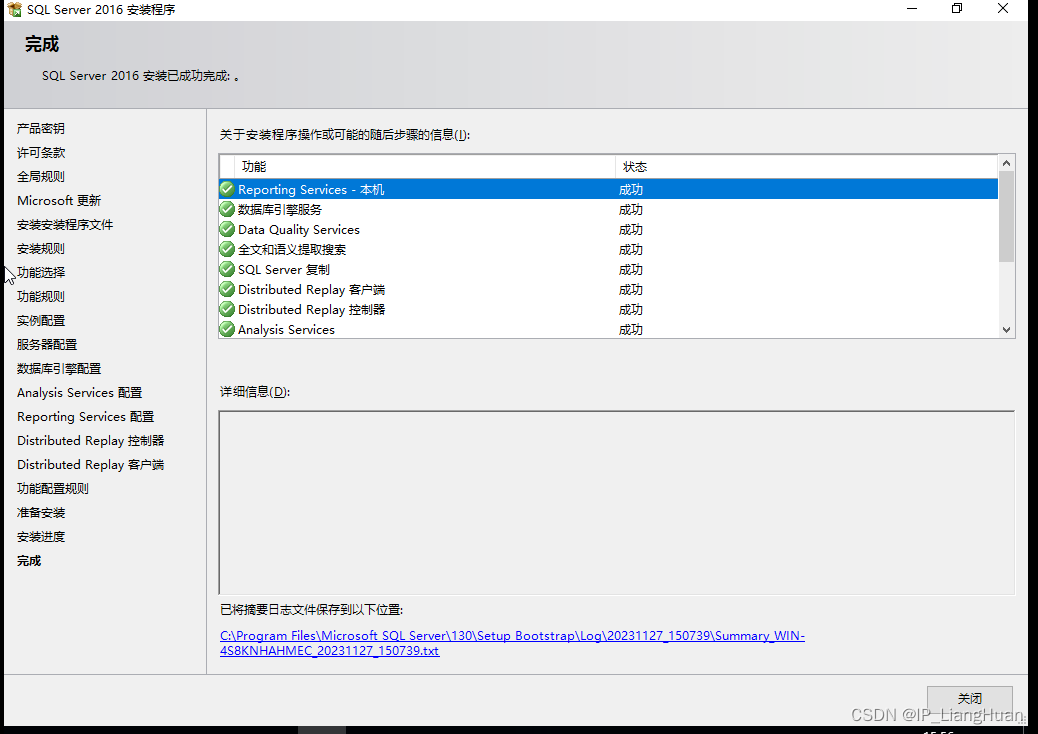Viewport: 1038px width, 734px height.
Task: Click 服务器配置 step in sidebar
Action: coord(47,344)
